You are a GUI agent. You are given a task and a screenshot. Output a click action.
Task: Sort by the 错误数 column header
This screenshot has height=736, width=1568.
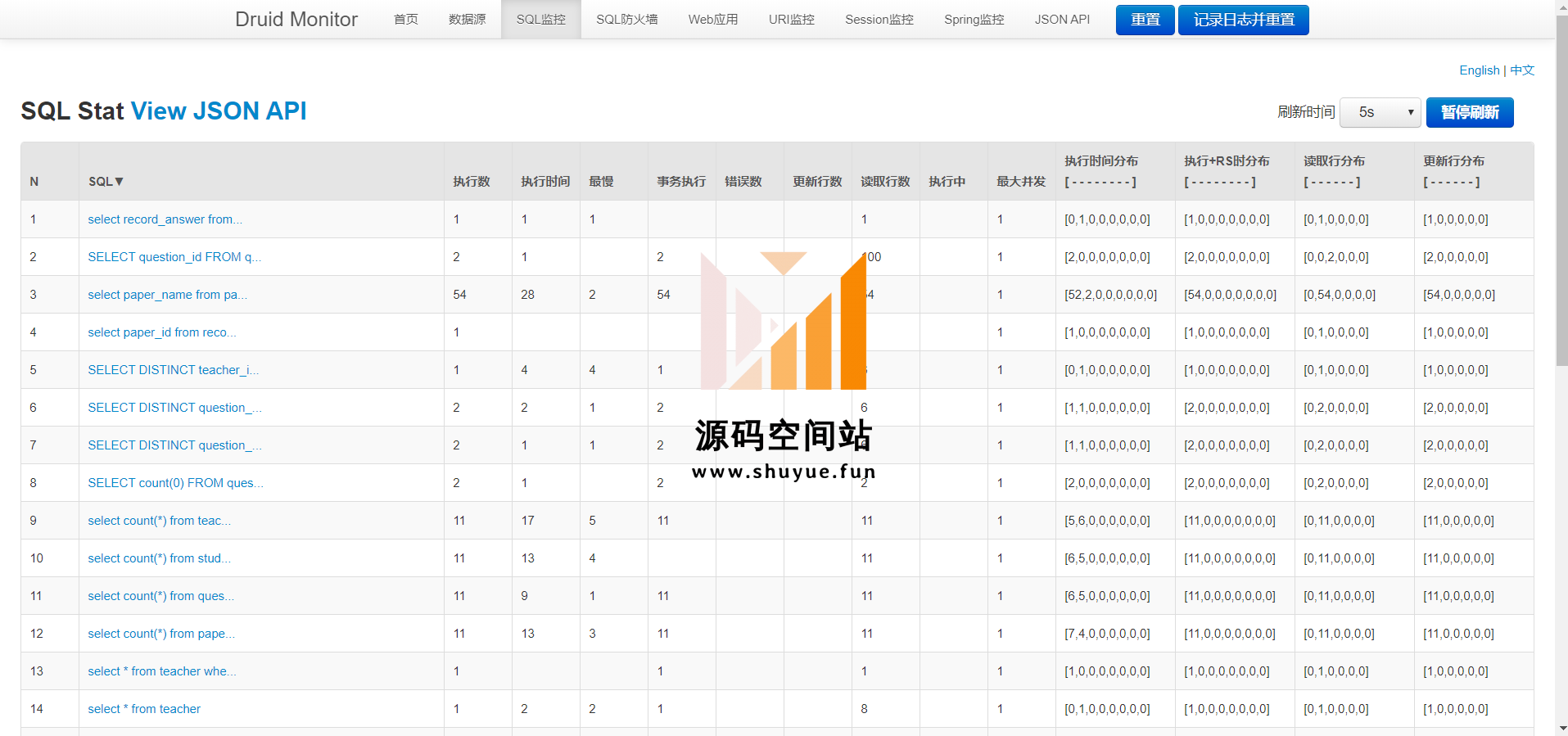click(x=743, y=182)
